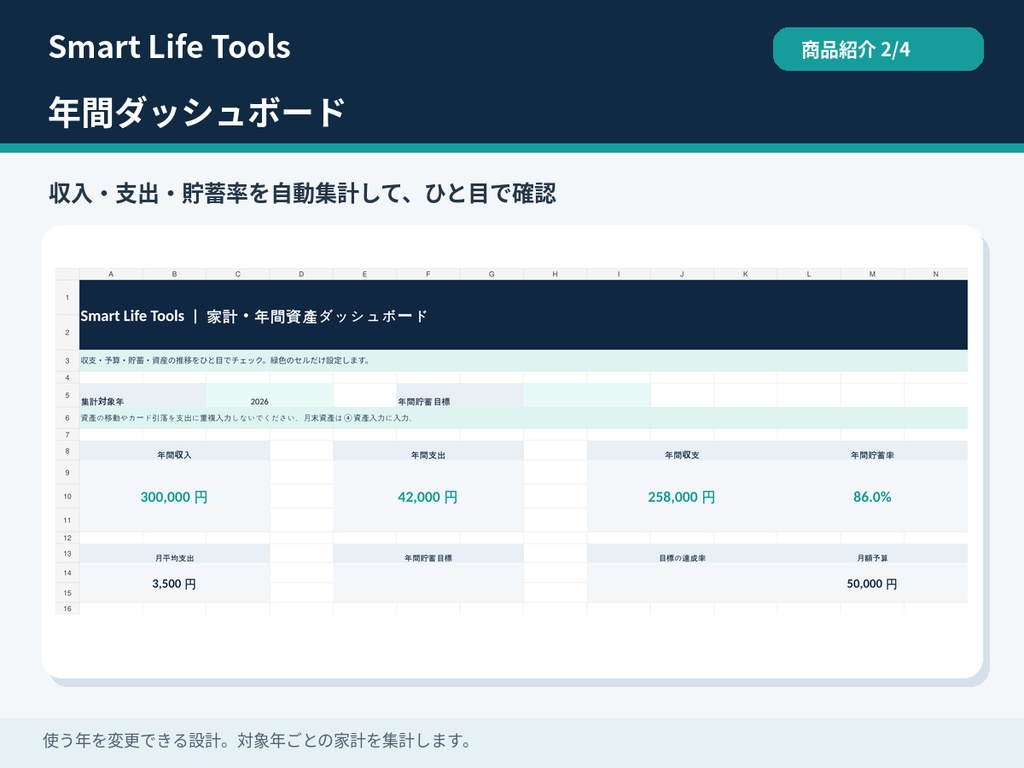The height and width of the screenshot is (768, 1024).
Task: Click the 年間収入 card header
Action: pyautogui.click(x=174, y=451)
